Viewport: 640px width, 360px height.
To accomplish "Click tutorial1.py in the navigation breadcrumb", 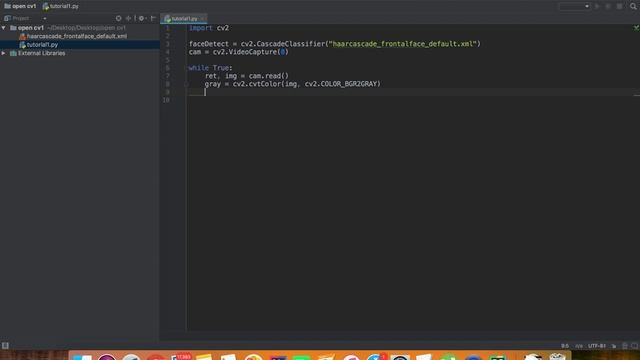I will coord(60,6).
